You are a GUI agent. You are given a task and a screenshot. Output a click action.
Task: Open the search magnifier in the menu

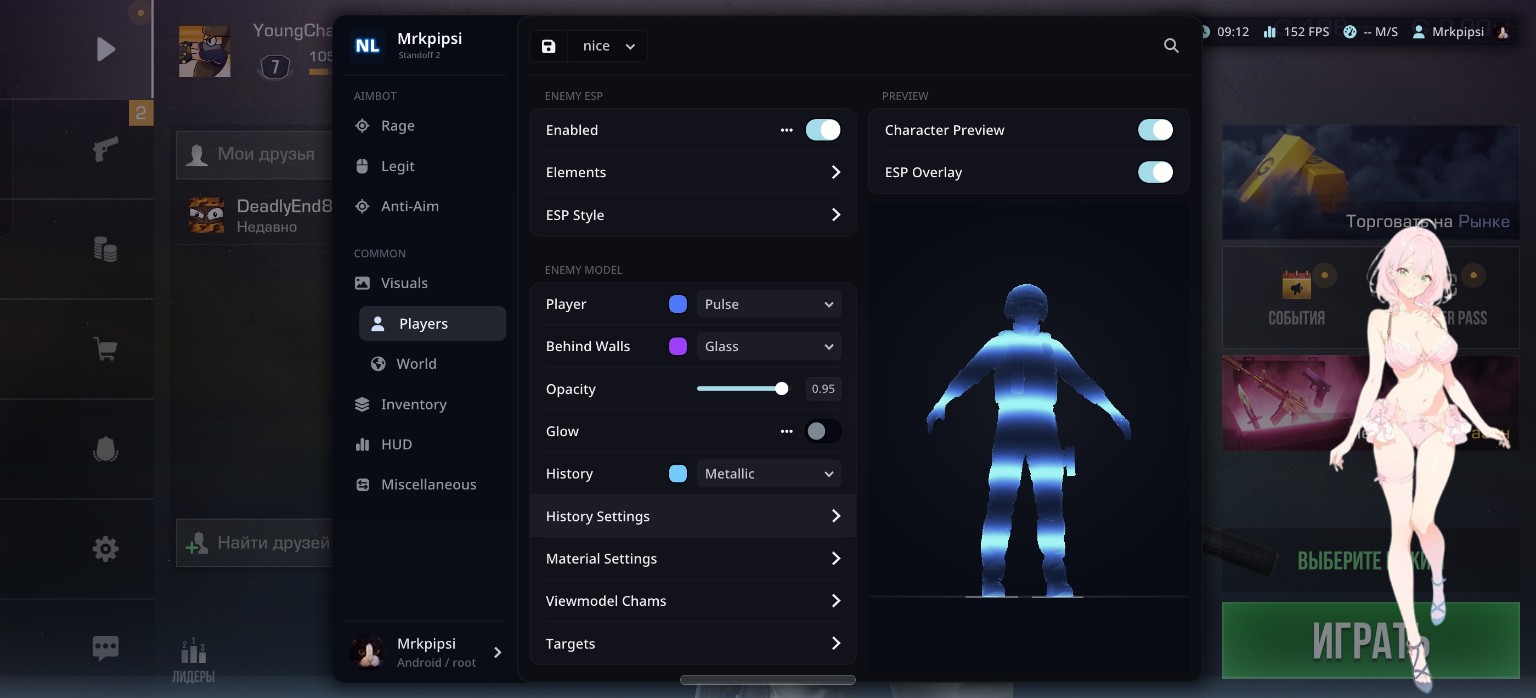pyautogui.click(x=1171, y=46)
